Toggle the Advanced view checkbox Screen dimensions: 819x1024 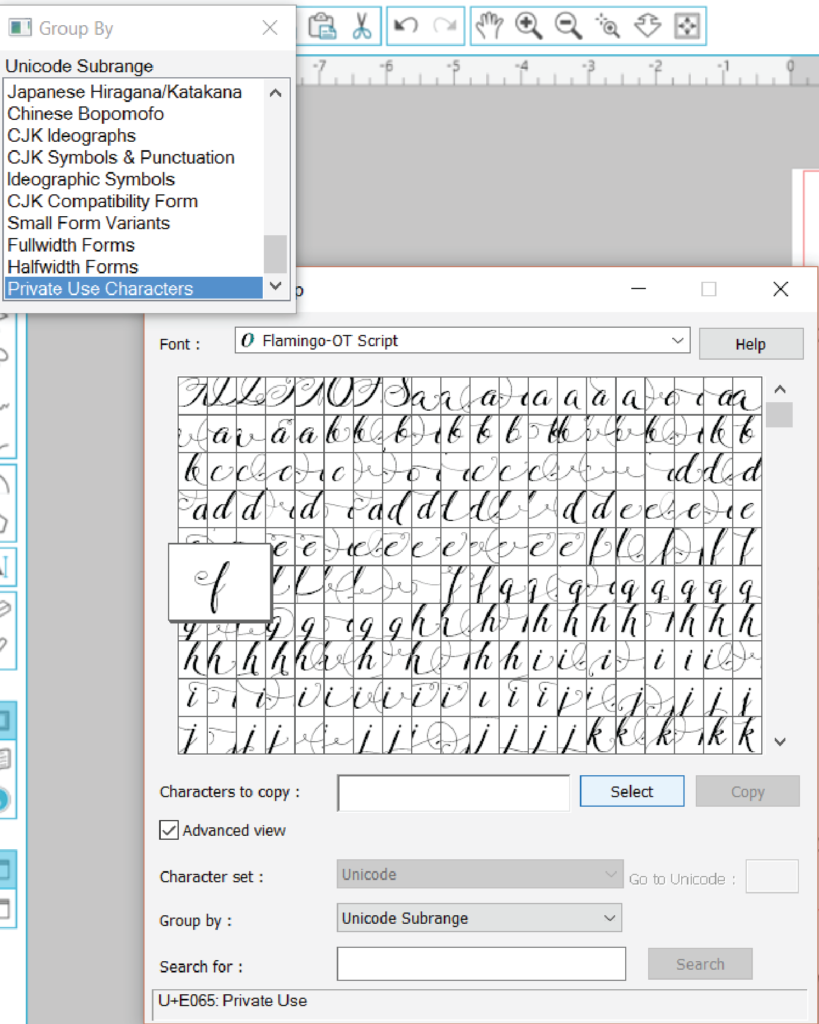click(x=169, y=830)
